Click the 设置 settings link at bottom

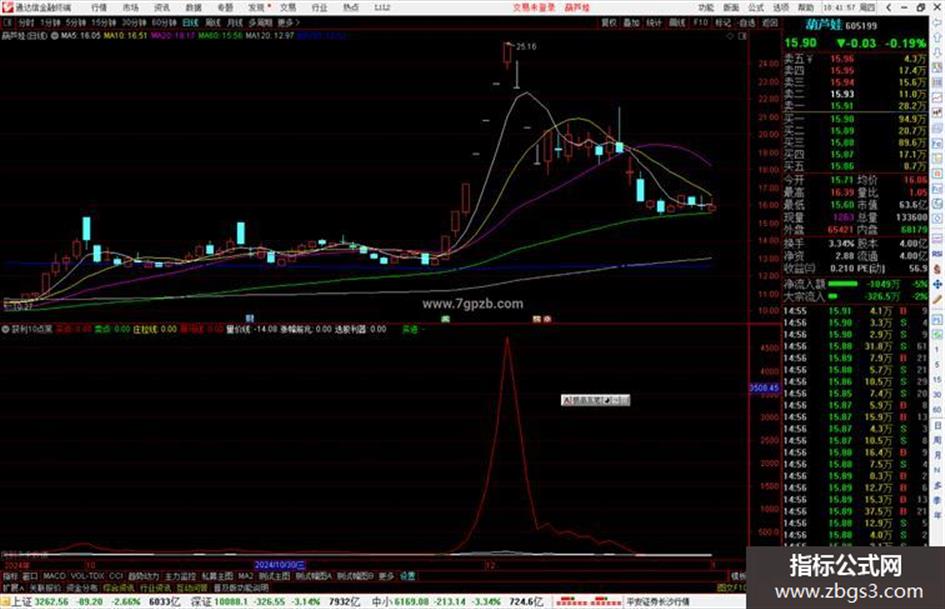click(407, 576)
